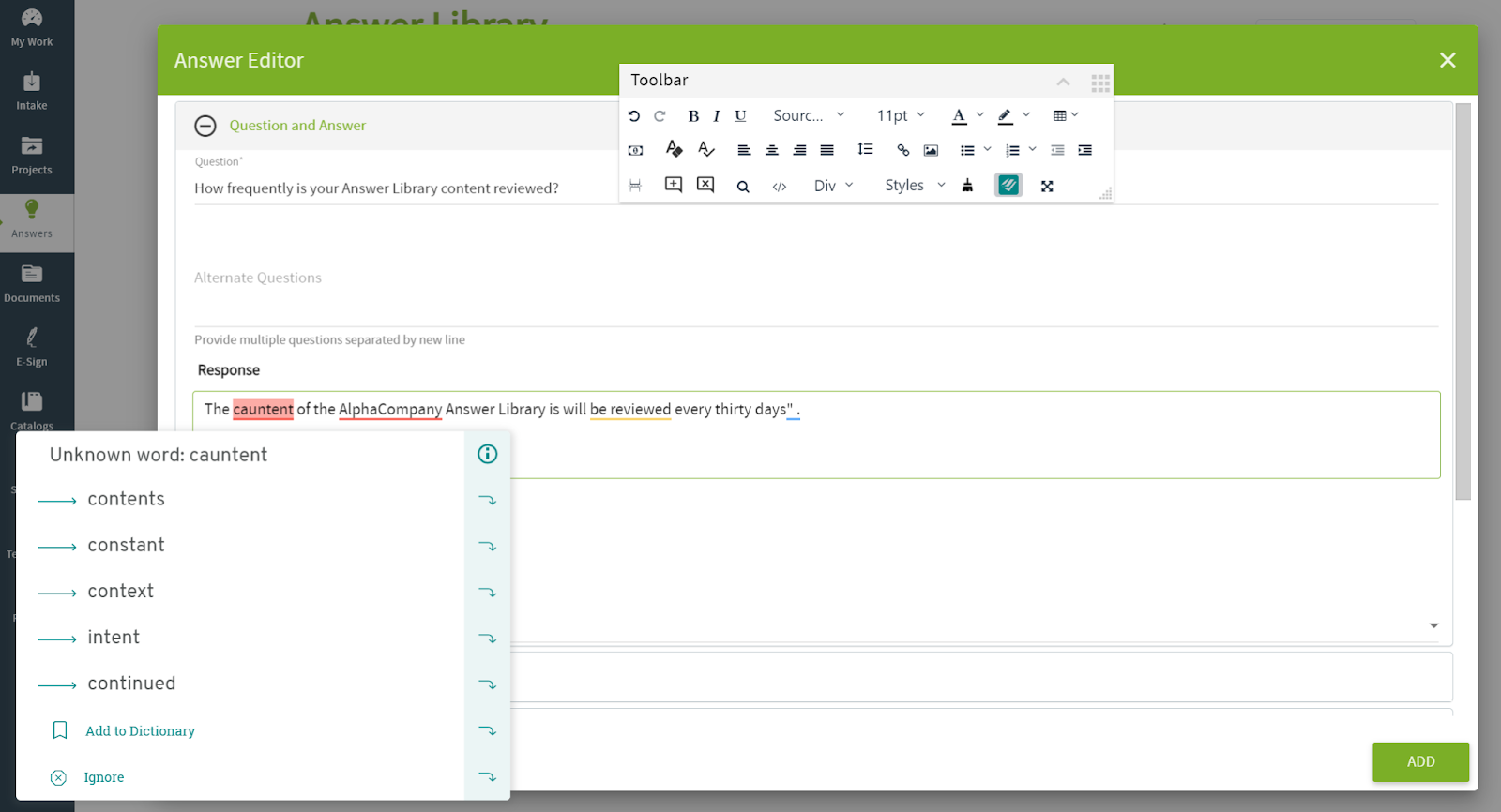Open the Styles dropdown

coord(915,186)
